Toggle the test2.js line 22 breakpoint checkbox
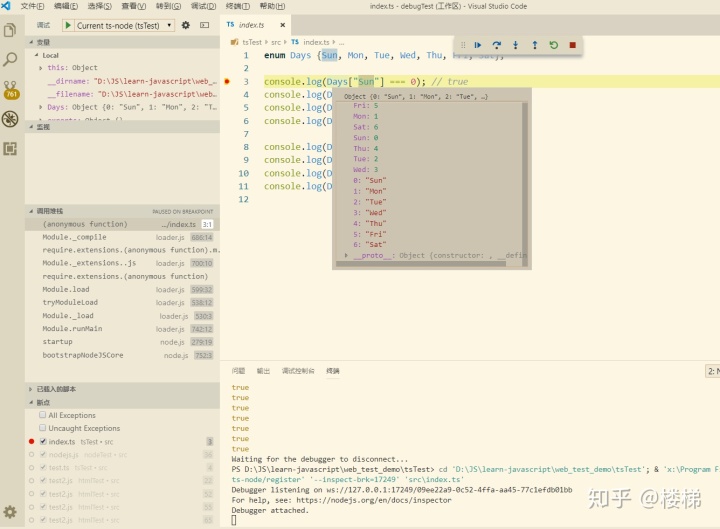The width and height of the screenshot is (720, 529). point(43,481)
